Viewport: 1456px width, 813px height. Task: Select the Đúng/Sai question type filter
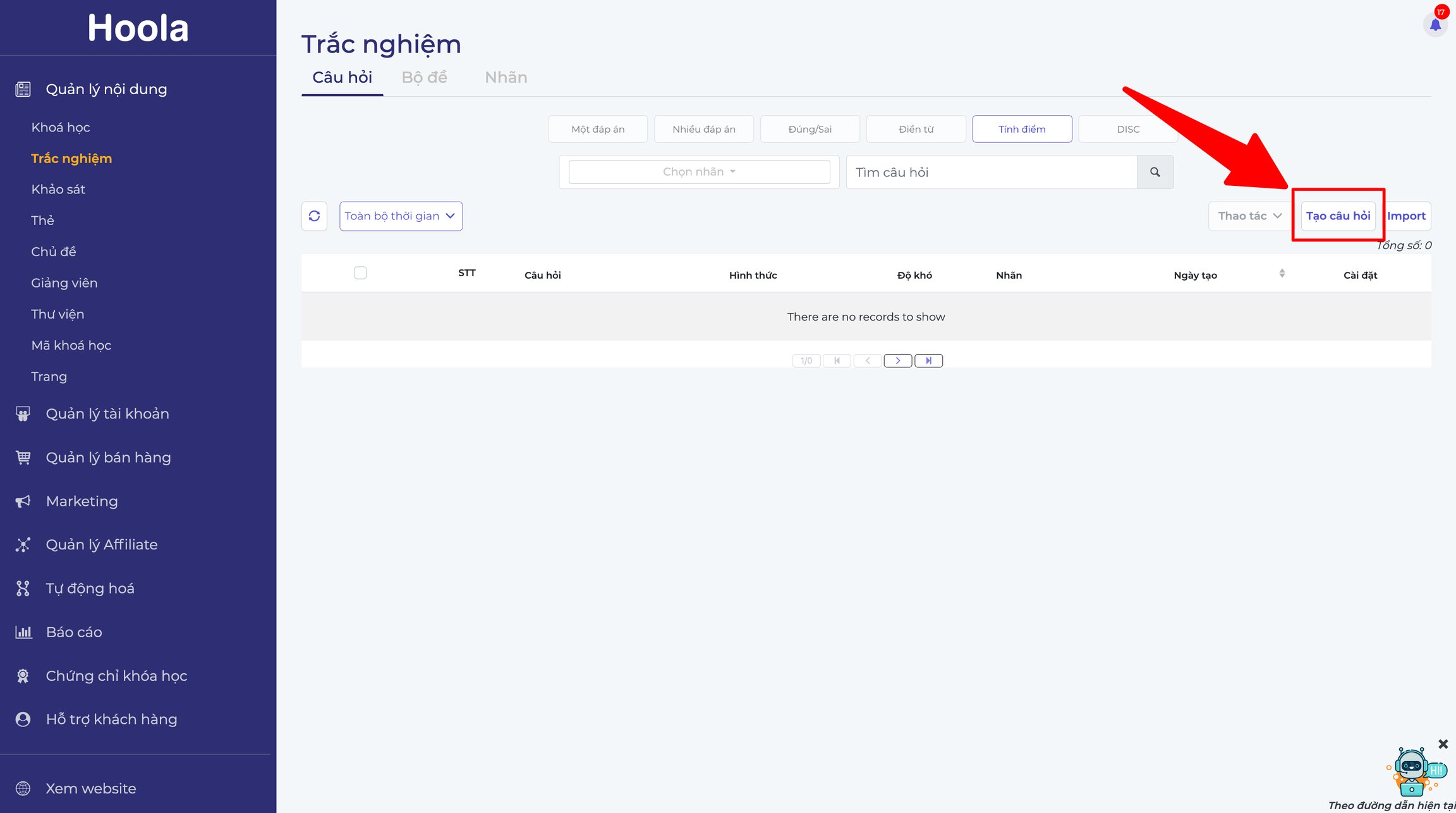pos(810,129)
